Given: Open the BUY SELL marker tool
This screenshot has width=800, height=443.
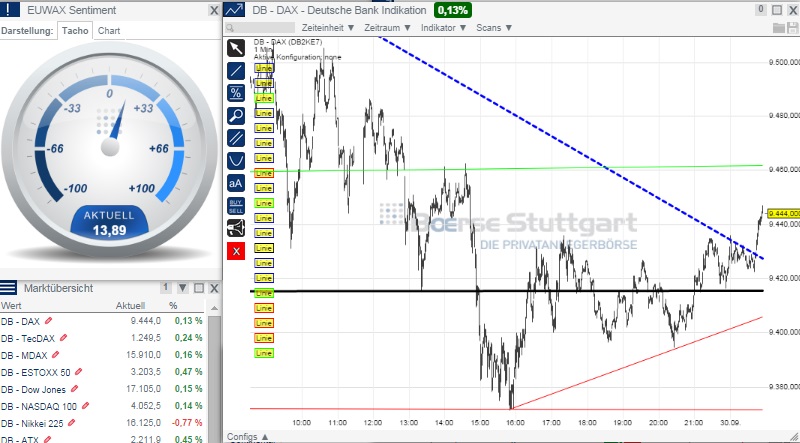Looking at the screenshot, I should click(236, 206).
